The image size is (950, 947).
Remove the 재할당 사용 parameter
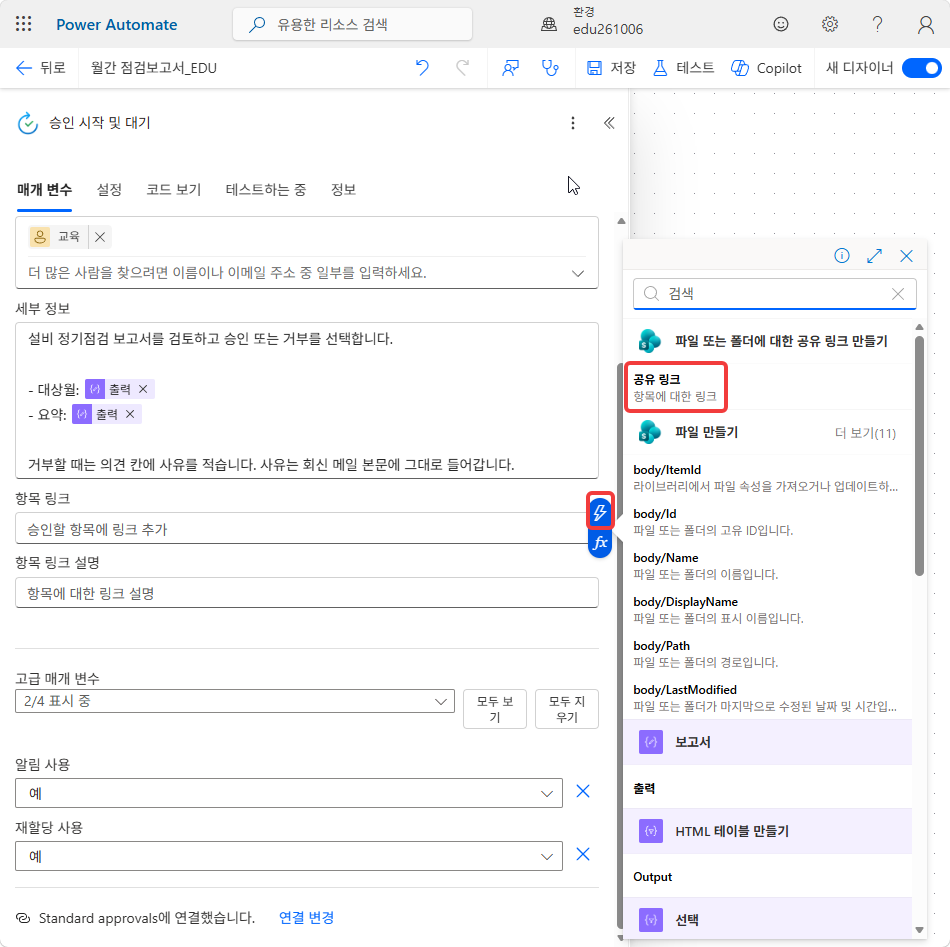(x=583, y=854)
